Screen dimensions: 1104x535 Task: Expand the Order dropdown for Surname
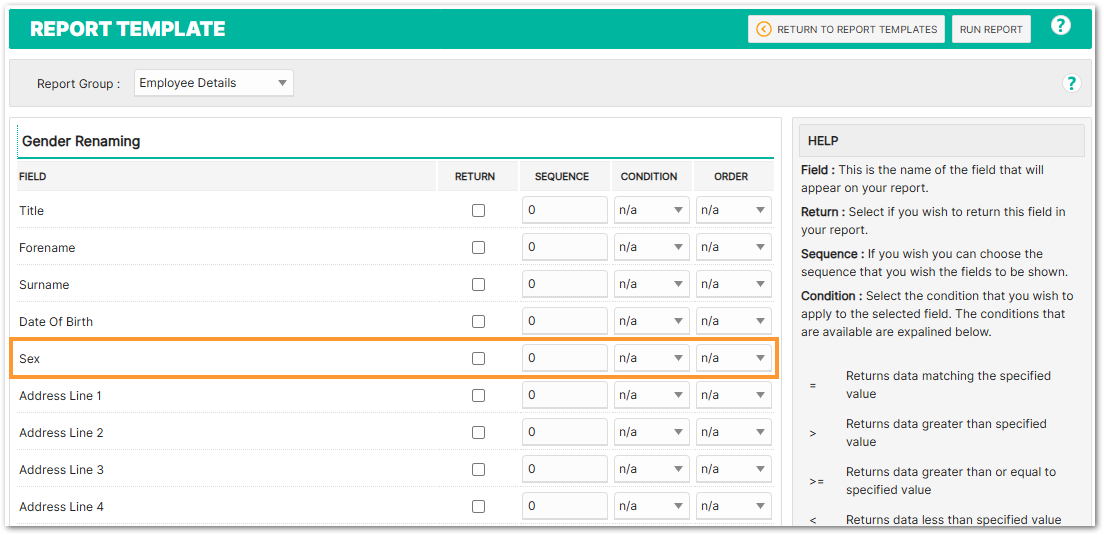tap(733, 285)
